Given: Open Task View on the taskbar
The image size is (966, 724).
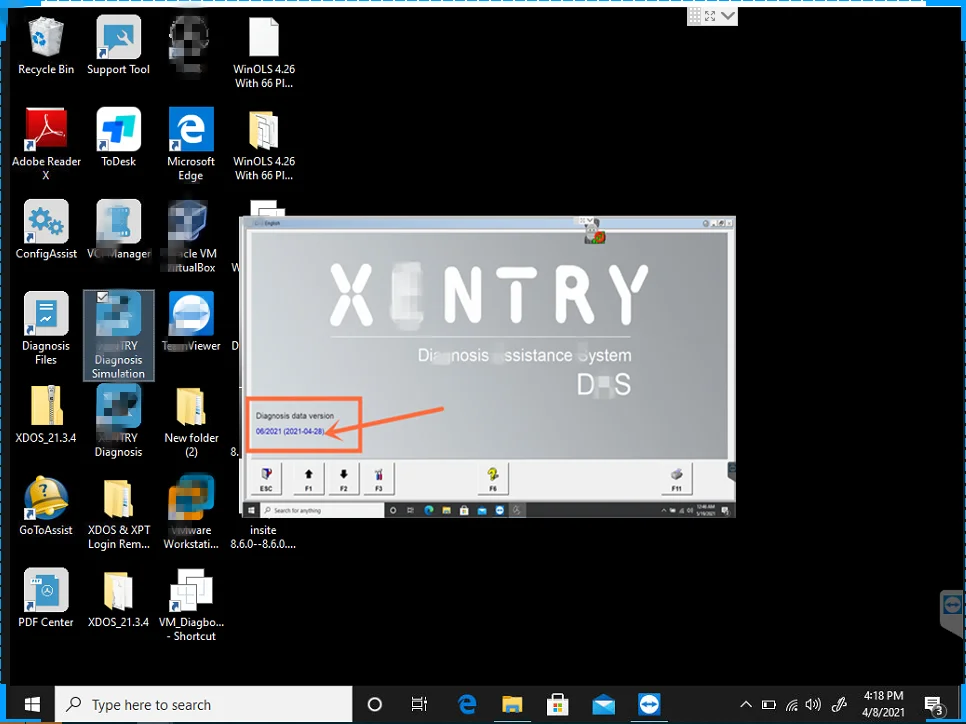Looking at the screenshot, I should (x=420, y=704).
